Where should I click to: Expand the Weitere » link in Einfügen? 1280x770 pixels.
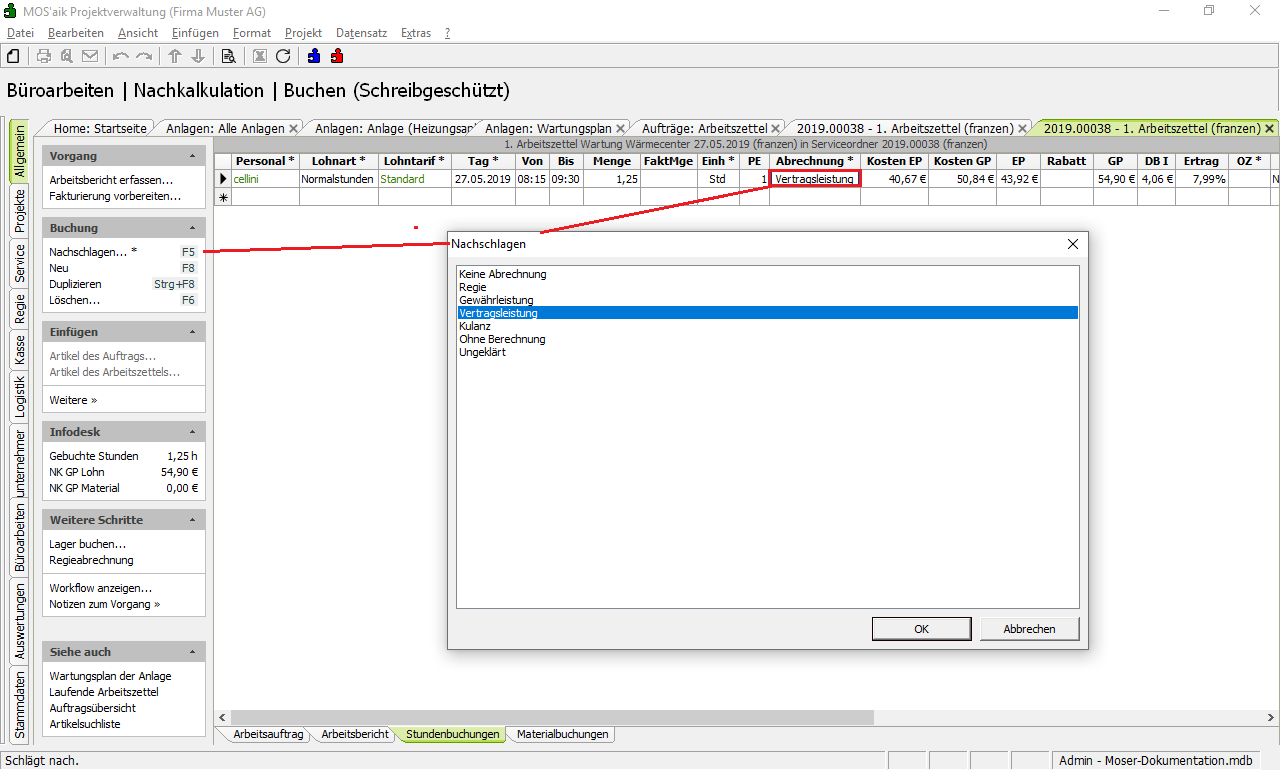coord(73,400)
